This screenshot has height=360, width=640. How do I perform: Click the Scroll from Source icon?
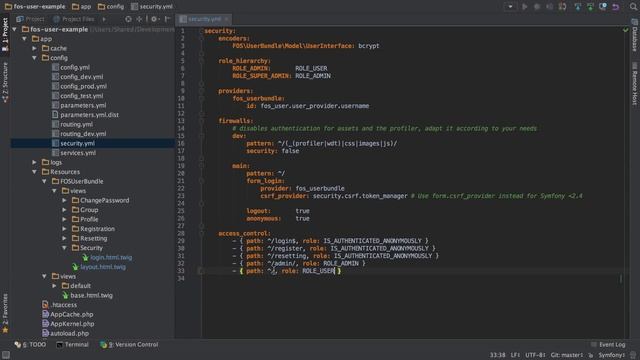click(x=128, y=19)
